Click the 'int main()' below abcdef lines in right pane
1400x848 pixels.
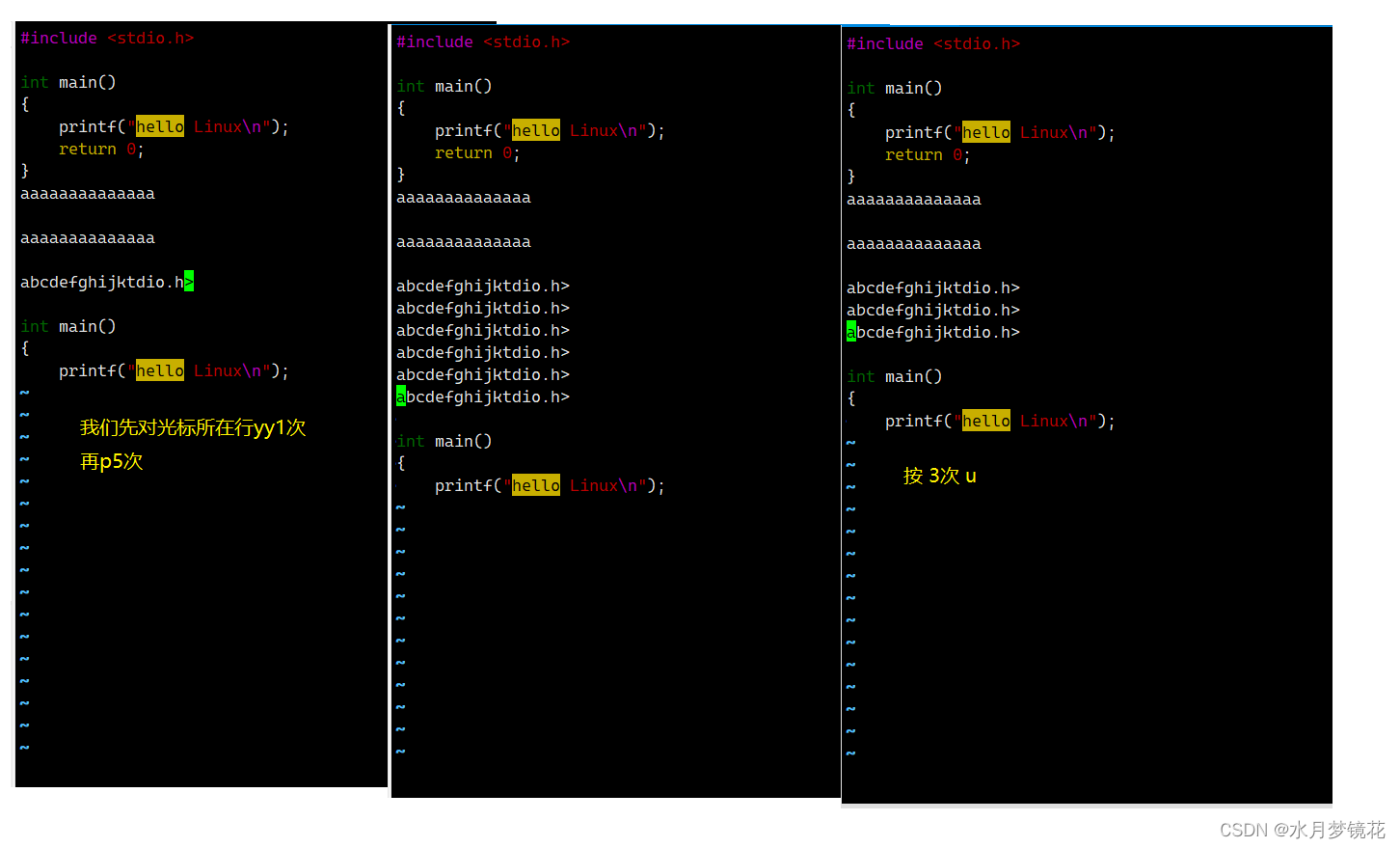895,377
